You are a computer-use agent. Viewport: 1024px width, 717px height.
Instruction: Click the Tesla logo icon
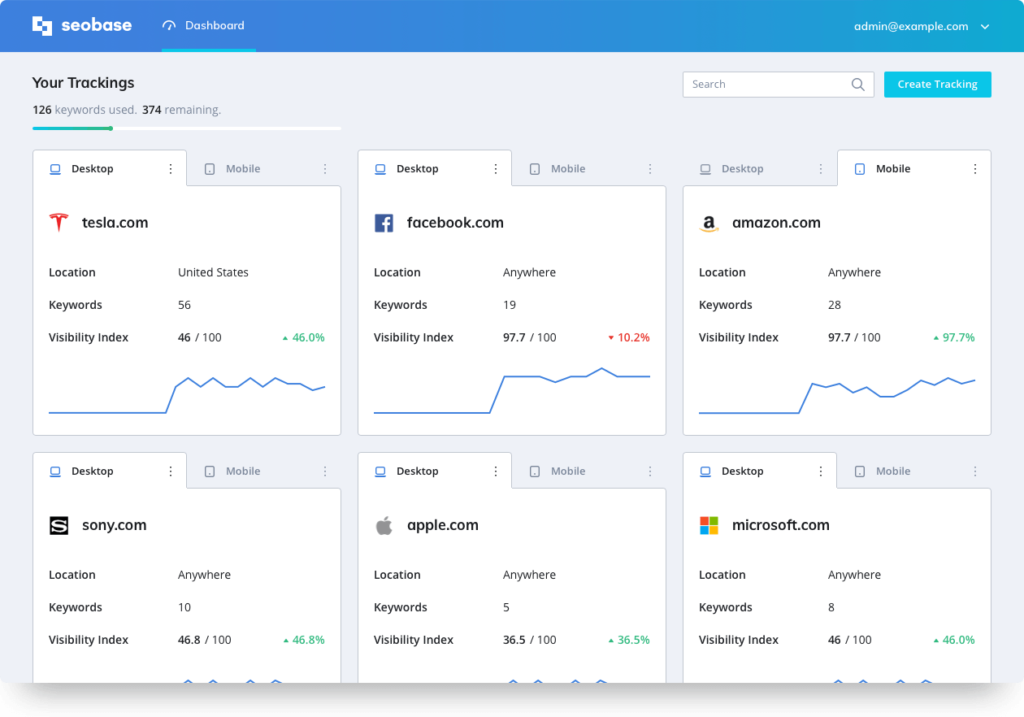point(59,222)
